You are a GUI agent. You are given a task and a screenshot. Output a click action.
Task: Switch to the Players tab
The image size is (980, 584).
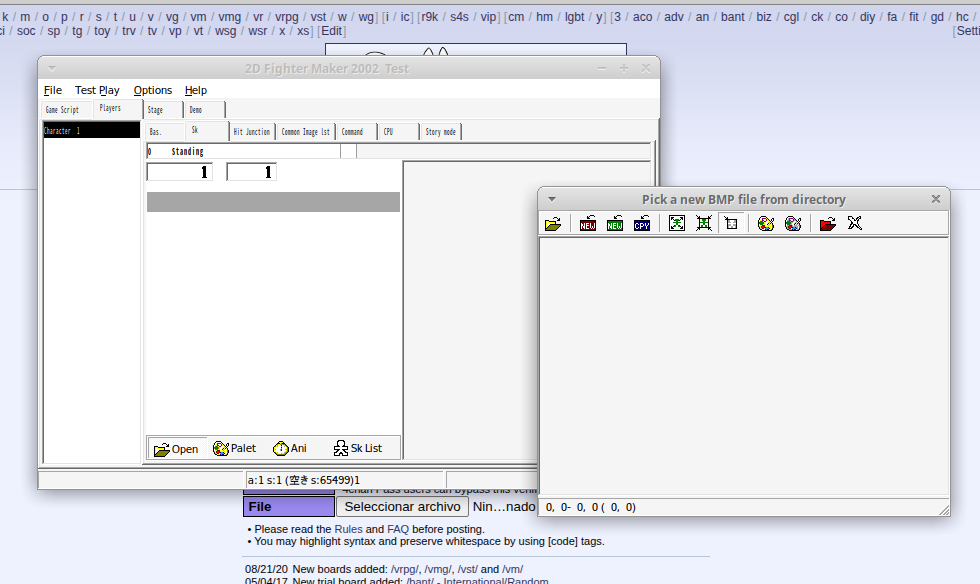pyautogui.click(x=118, y=108)
